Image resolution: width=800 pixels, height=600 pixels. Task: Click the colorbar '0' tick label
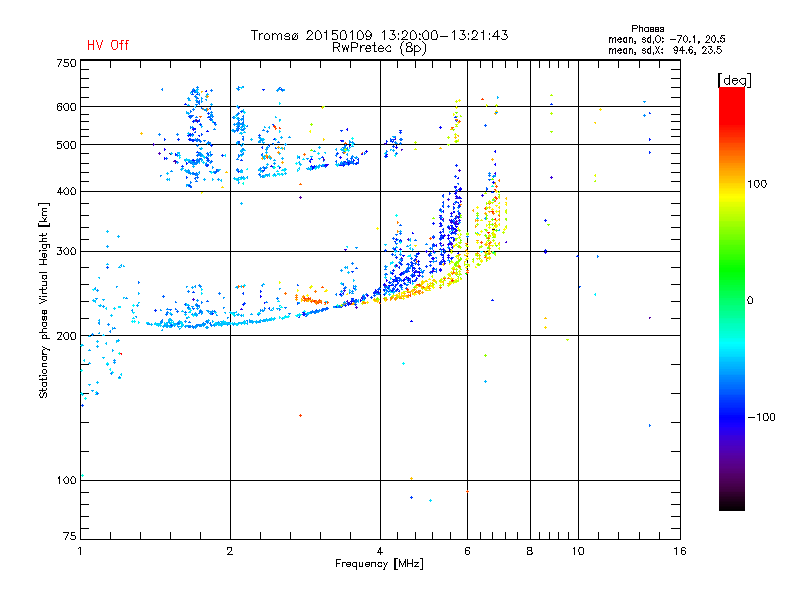750,301
